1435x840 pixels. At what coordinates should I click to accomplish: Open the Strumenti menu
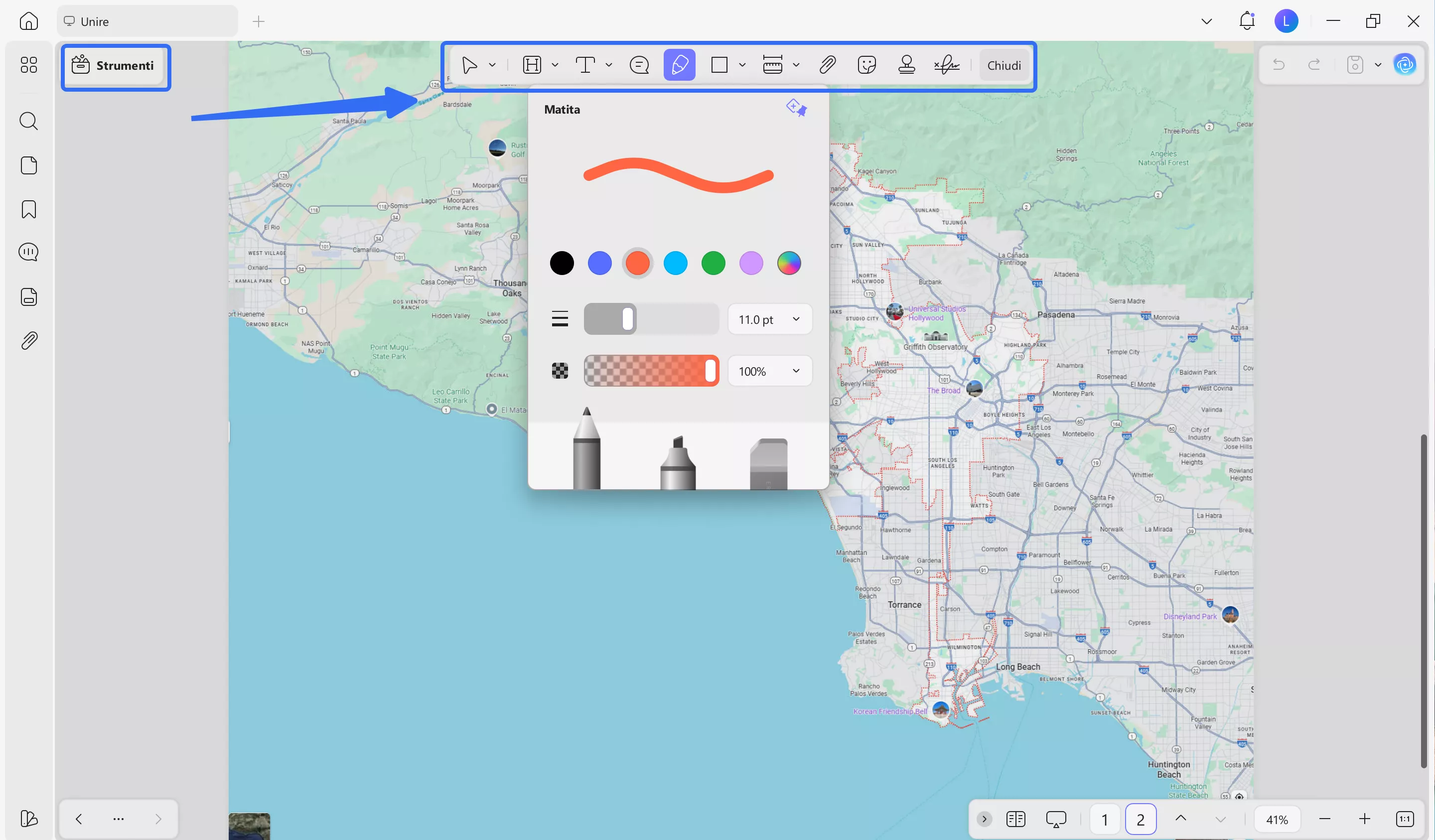(x=116, y=65)
